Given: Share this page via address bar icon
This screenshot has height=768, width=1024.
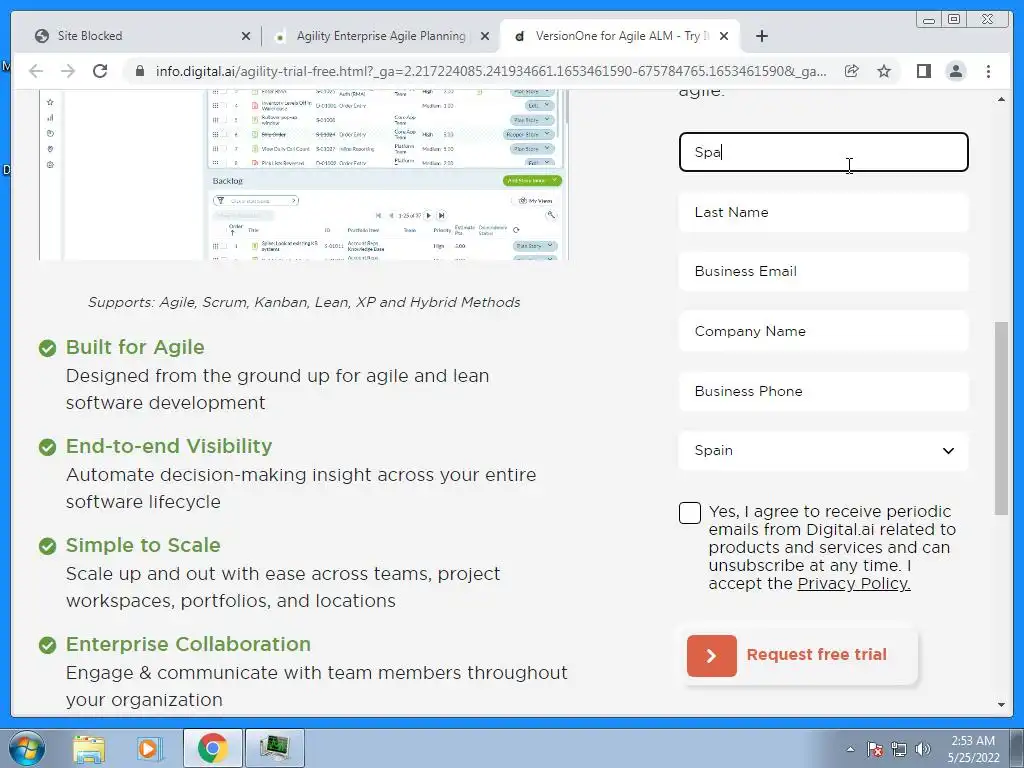Looking at the screenshot, I should tap(852, 71).
